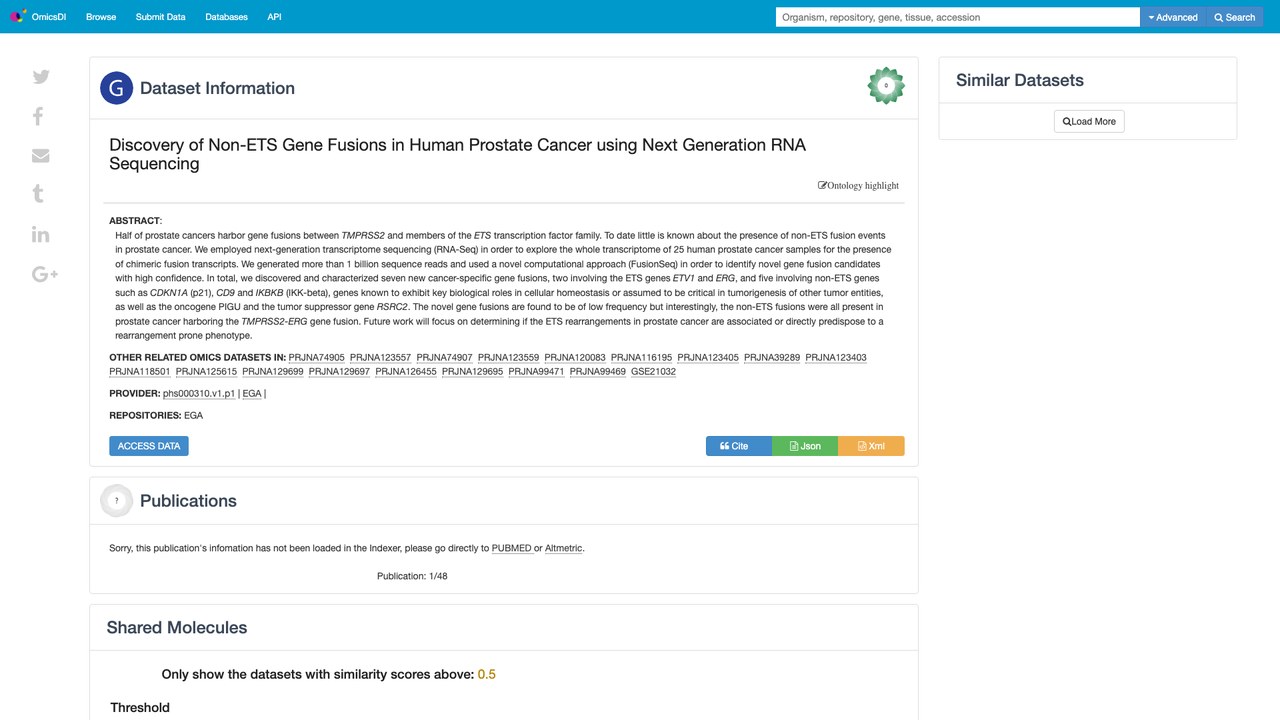
Task: Open related dataset PRJNA99469
Action: click(x=598, y=372)
